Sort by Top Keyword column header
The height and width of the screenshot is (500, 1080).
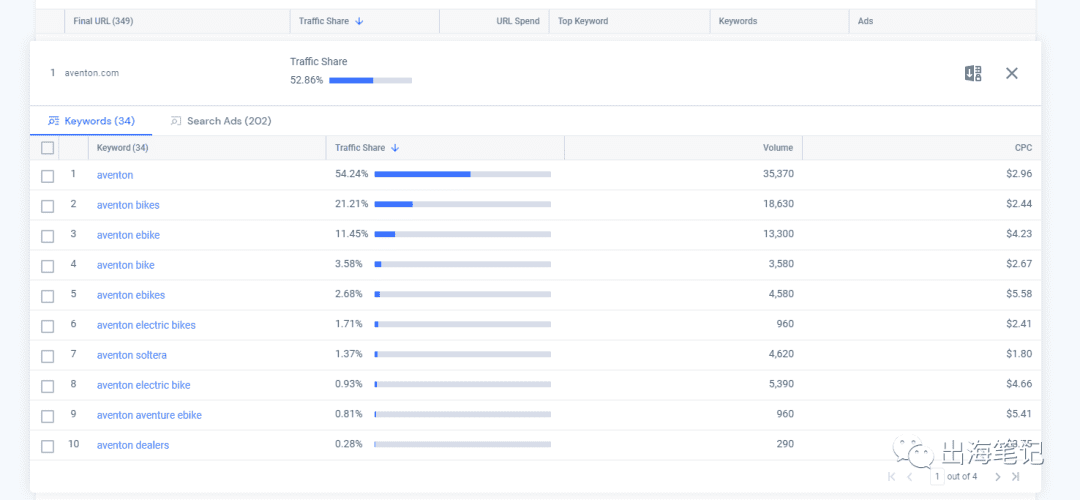tap(583, 21)
